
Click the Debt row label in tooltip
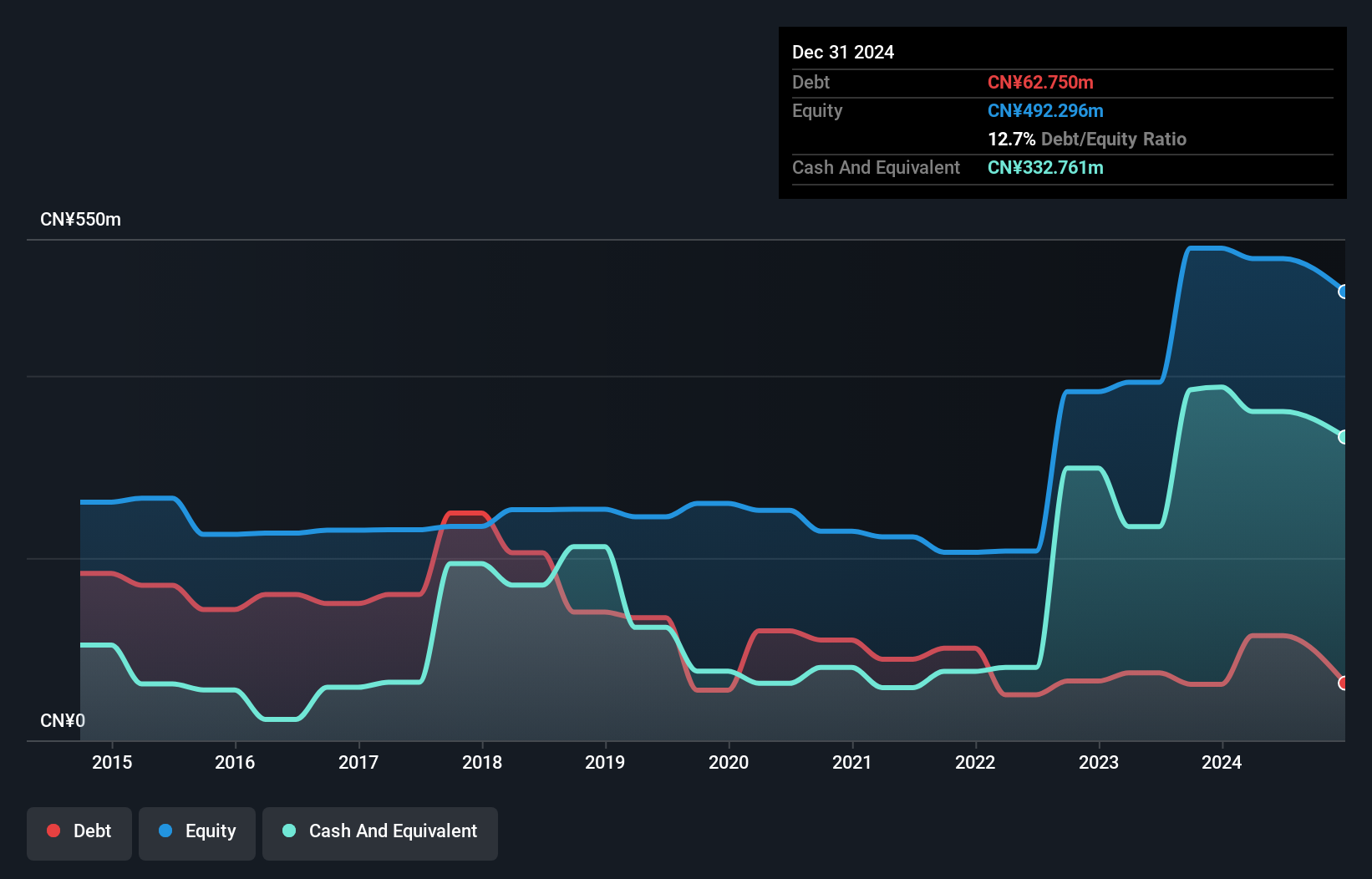tap(810, 82)
